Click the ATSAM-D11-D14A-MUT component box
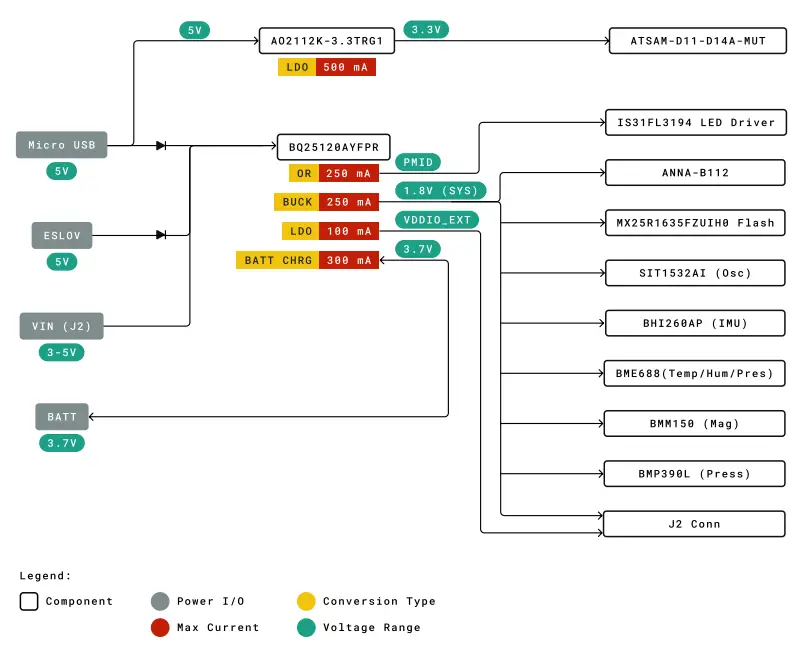The width and height of the screenshot is (795, 658). click(698, 41)
